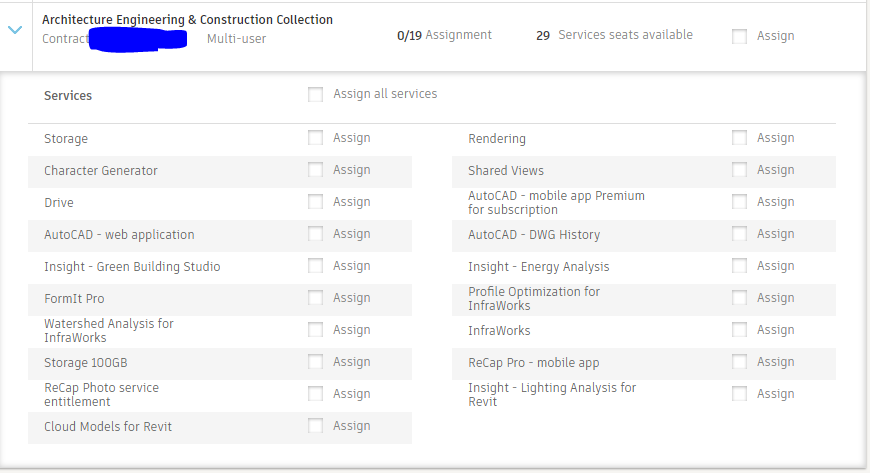Enable Assign all services checkbox

click(x=316, y=94)
